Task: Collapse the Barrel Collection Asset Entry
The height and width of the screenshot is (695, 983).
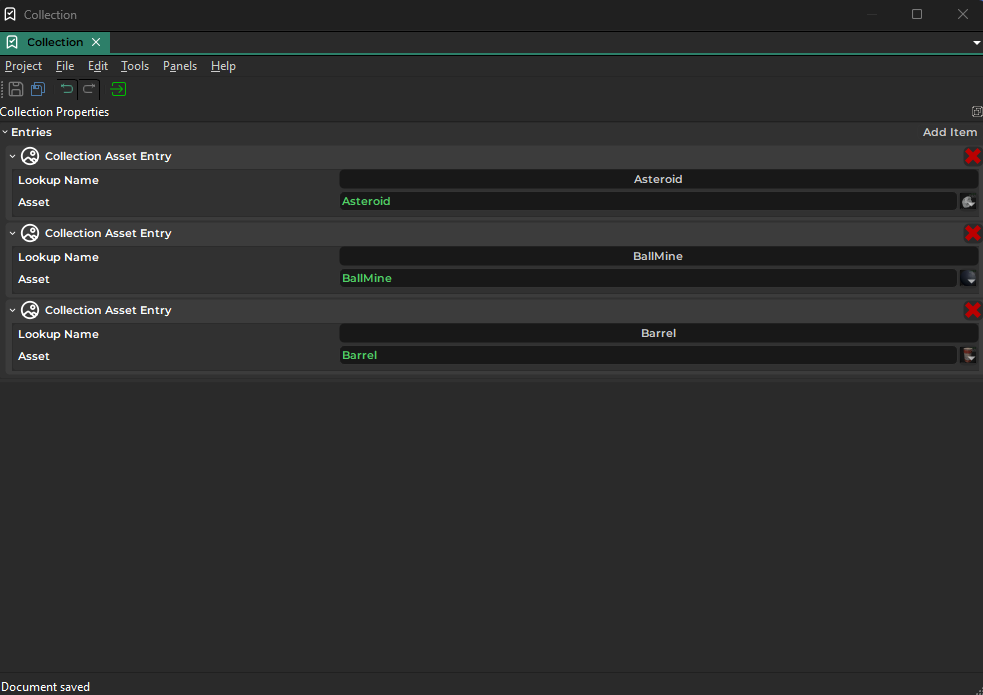Action: [x=13, y=310]
